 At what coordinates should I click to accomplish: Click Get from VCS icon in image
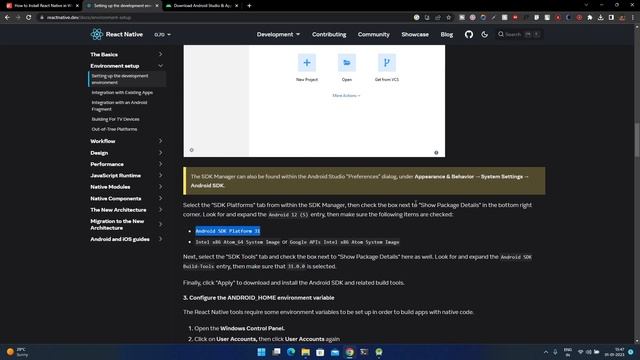click(387, 63)
